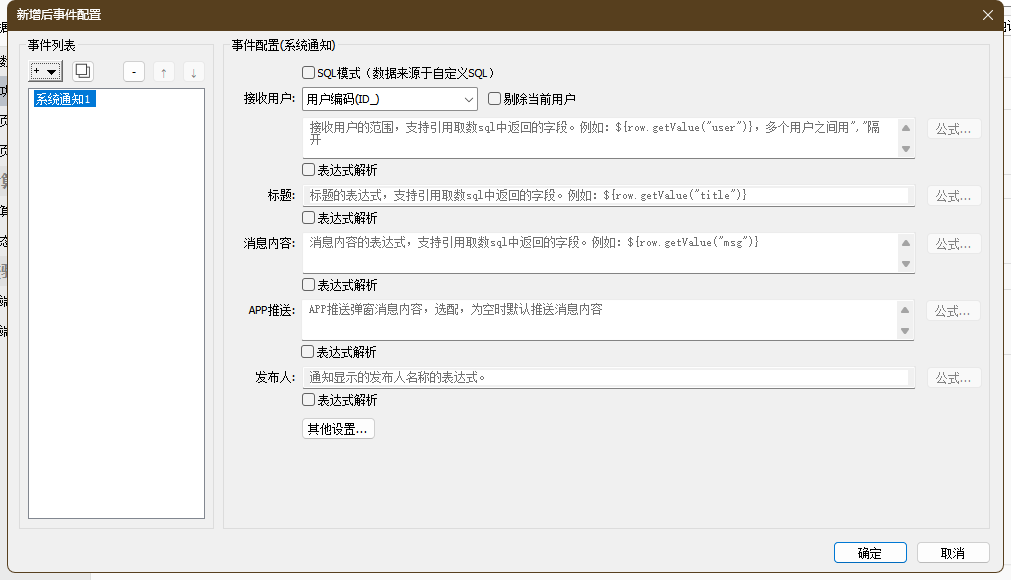Move the event up with arrow
Screen dimensions: 1011x580
click(x=164, y=72)
